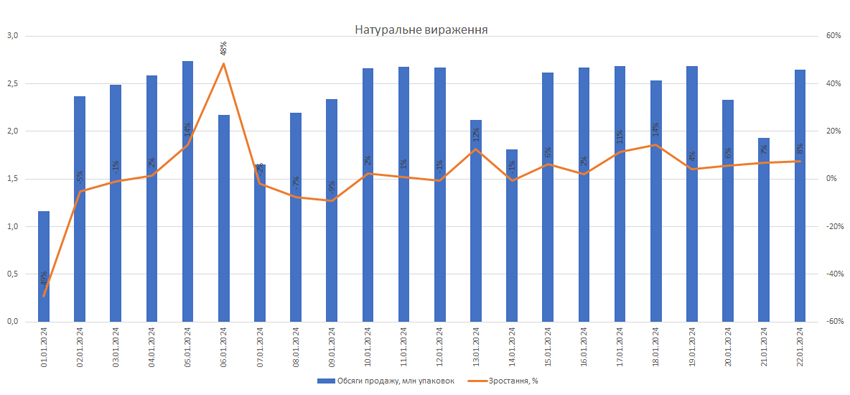Select the bar for 14.01.2024

point(512,235)
